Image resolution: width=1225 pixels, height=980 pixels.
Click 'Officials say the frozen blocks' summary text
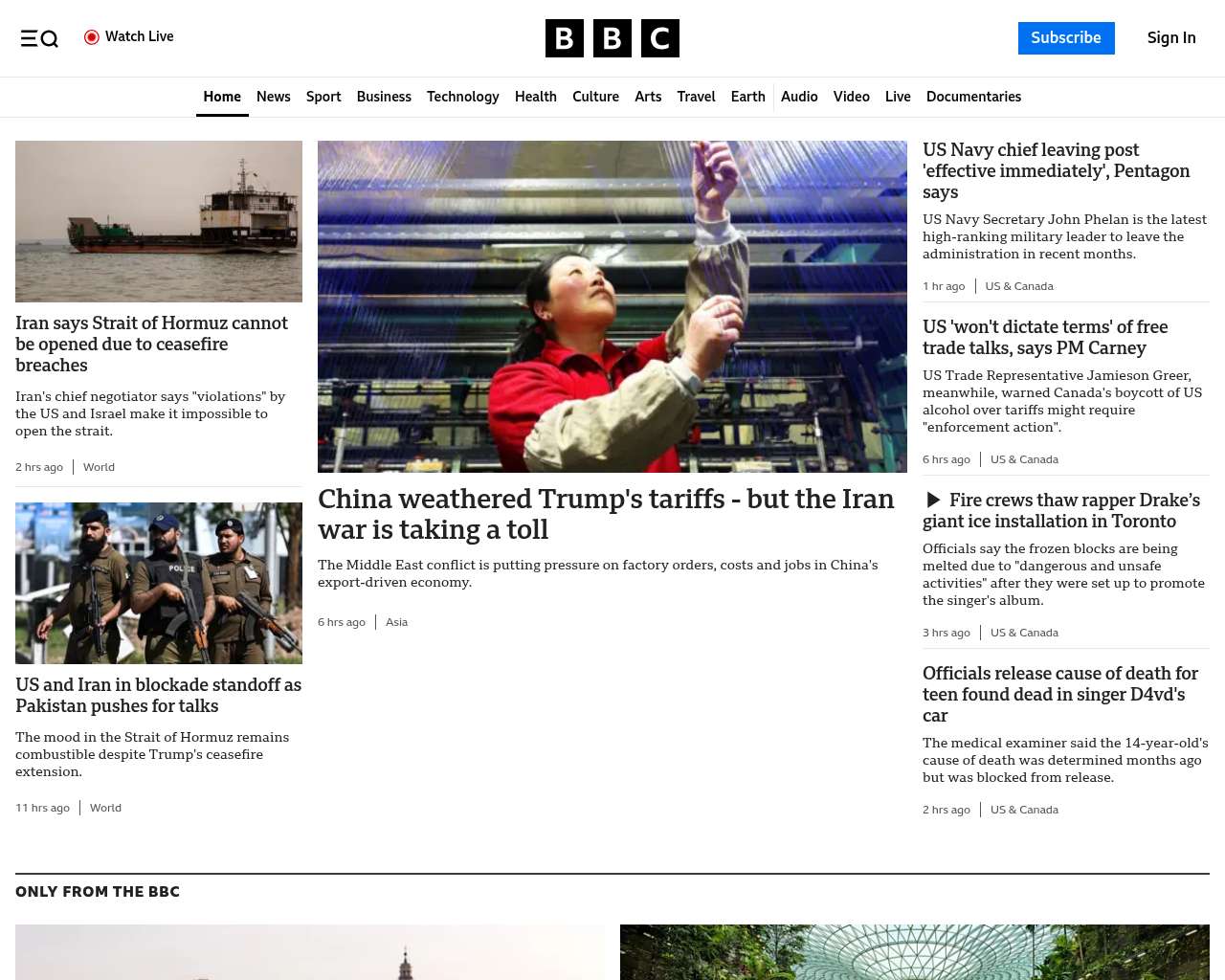tap(1063, 574)
